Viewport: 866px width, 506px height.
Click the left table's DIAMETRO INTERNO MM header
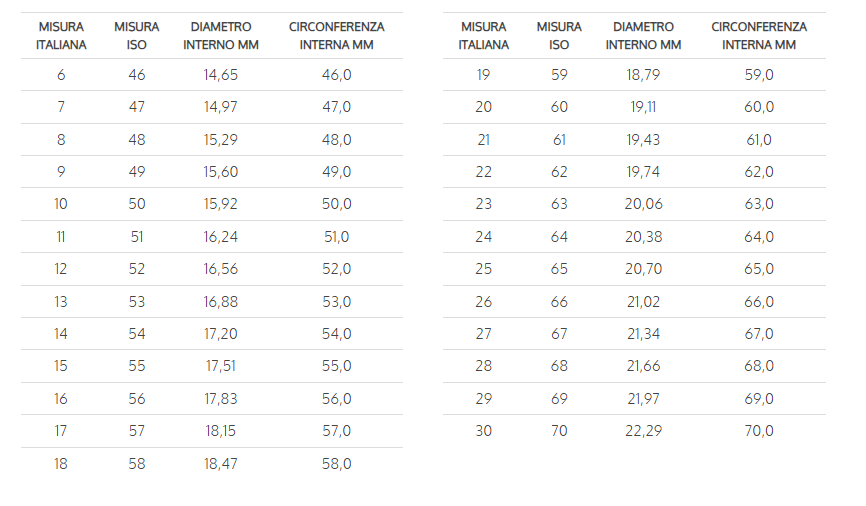[x=221, y=35]
